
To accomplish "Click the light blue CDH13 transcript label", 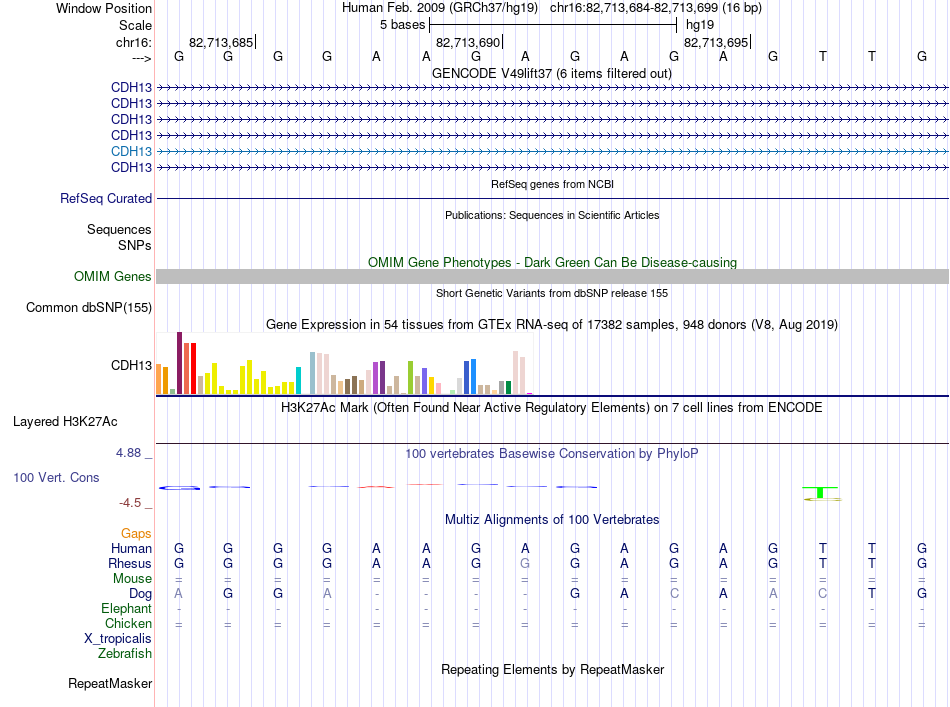I will [x=131, y=151].
